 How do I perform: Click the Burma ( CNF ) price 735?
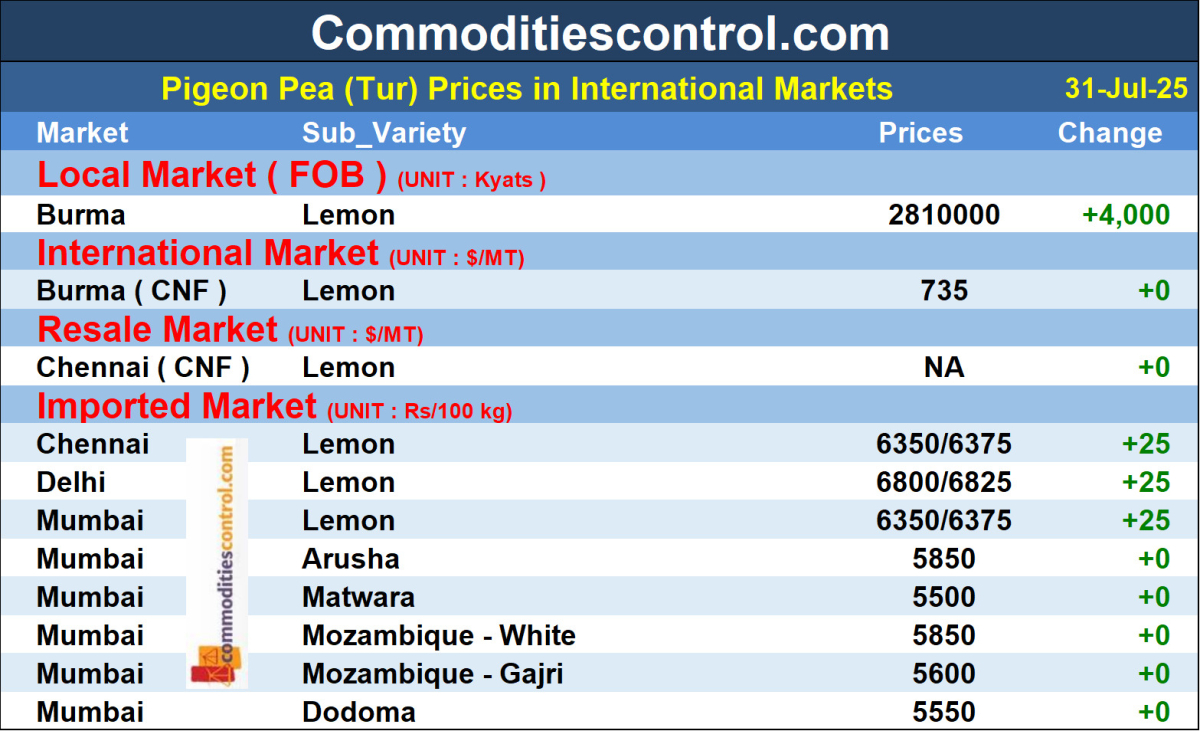click(x=945, y=291)
